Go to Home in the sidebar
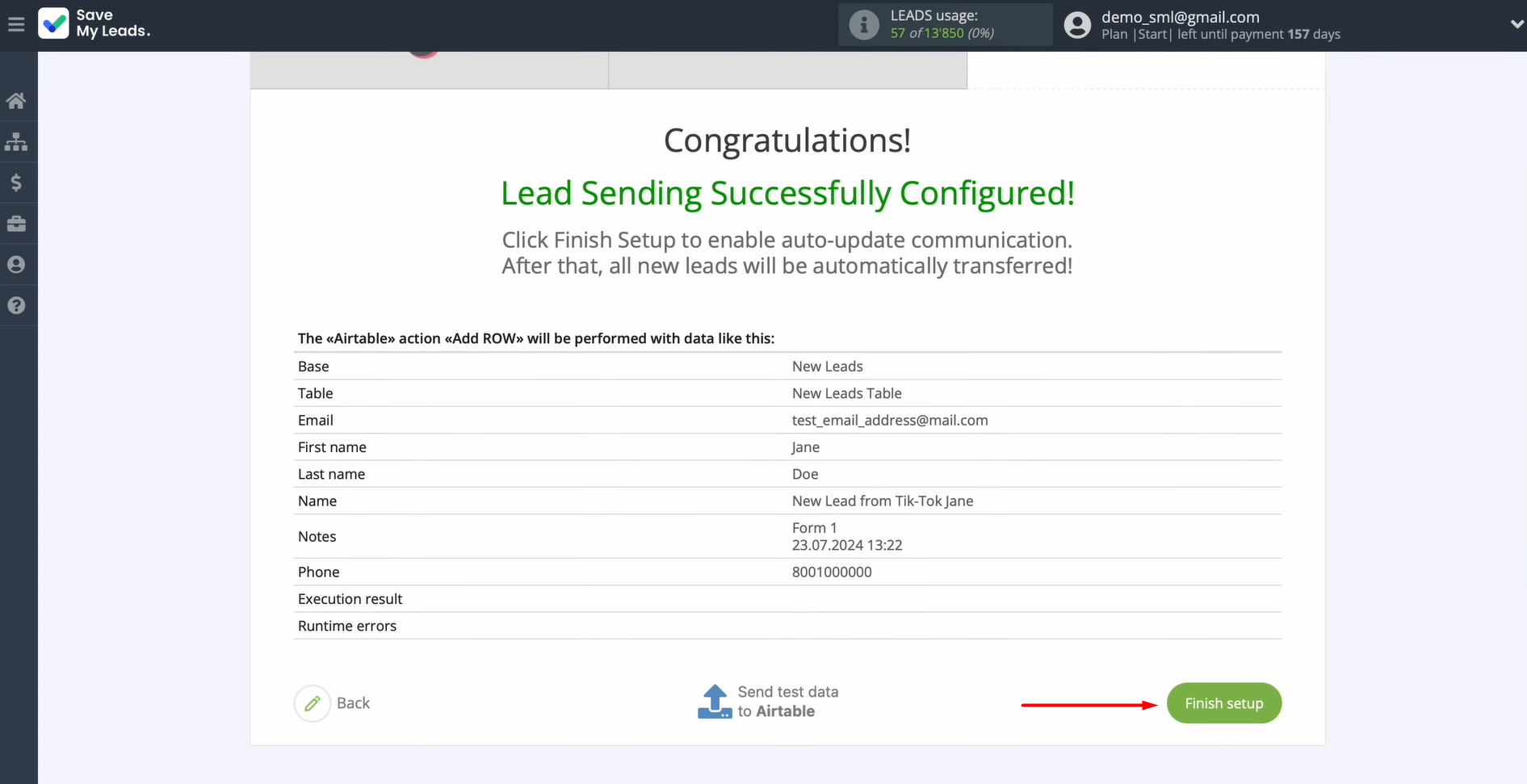Screen dimensions: 1527x784 tap(16, 101)
